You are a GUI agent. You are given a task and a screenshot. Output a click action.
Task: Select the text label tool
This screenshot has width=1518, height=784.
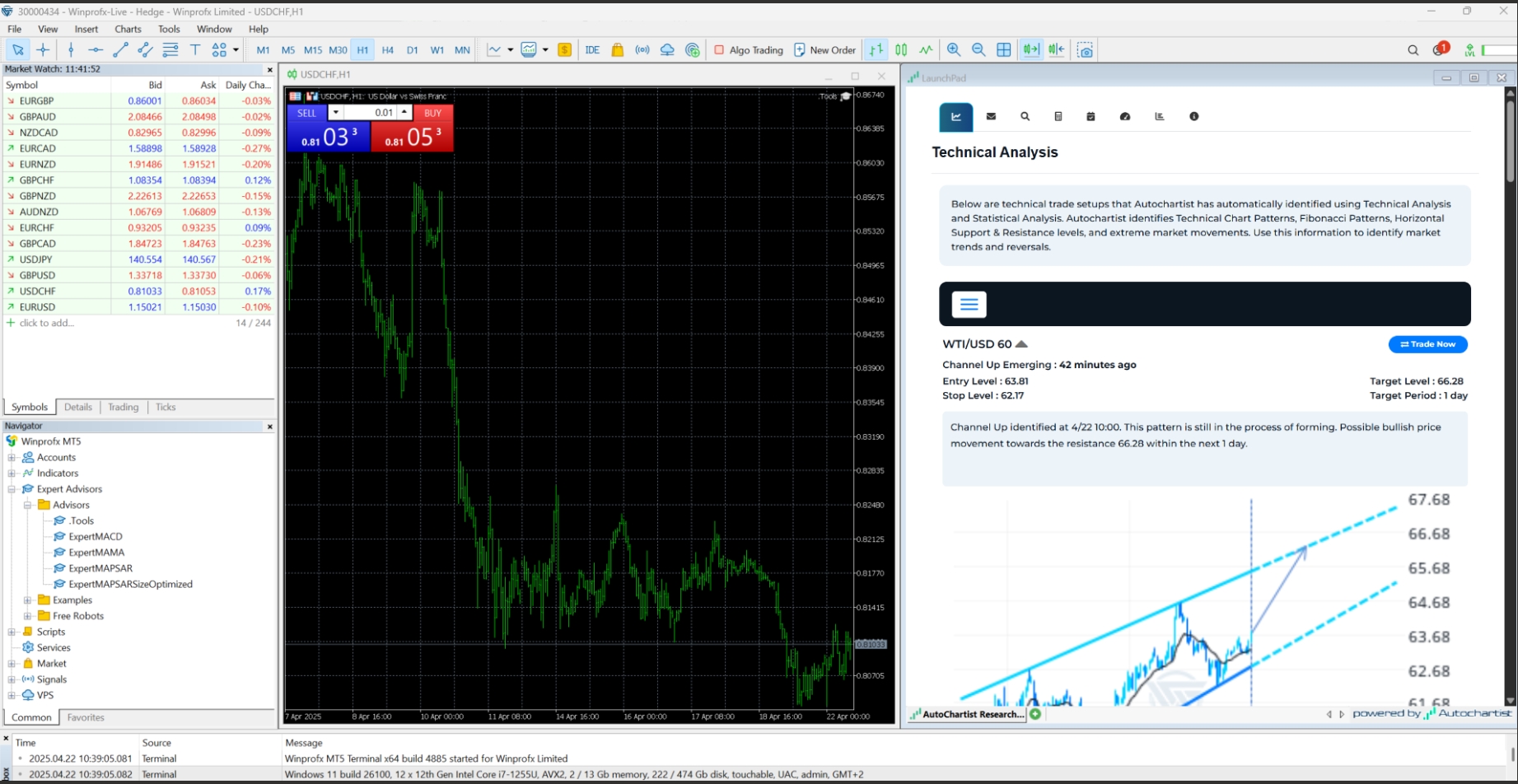click(x=195, y=50)
